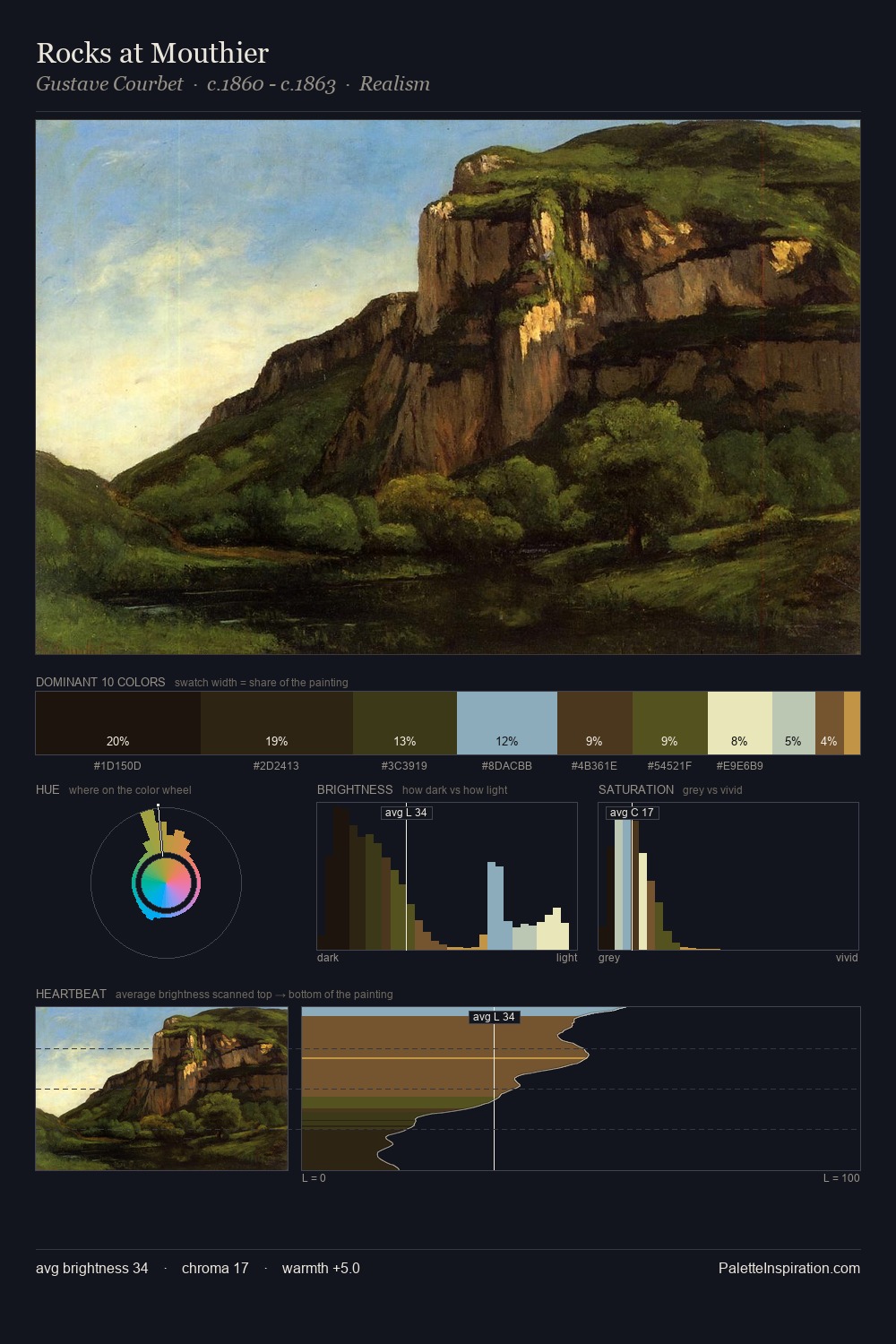Image resolution: width=896 pixels, height=1344 pixels.
Task: Click the 'SATURATION' section heading
Action: coord(636,789)
